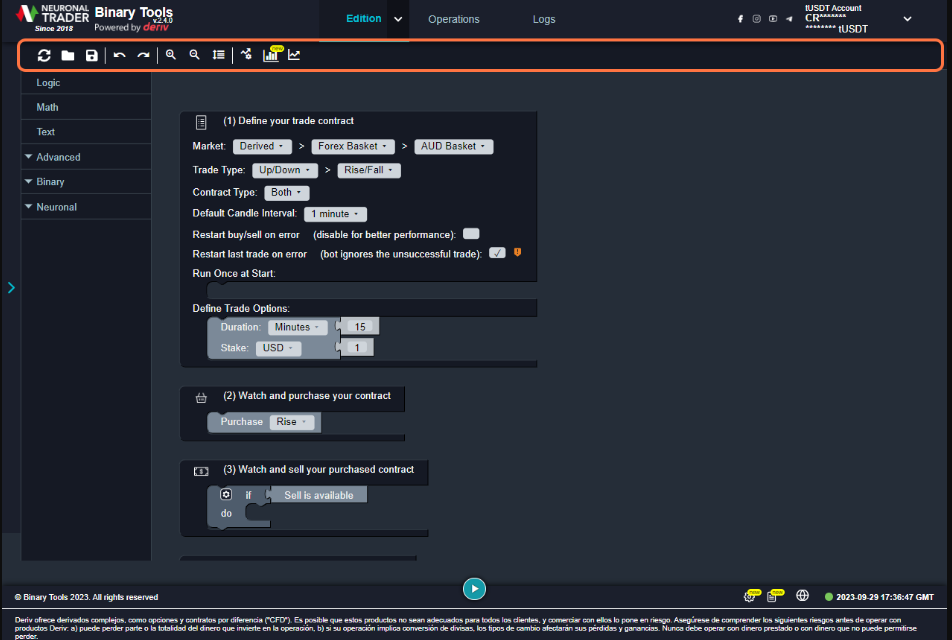
Task: Open the language globe icon
Action: (x=802, y=595)
